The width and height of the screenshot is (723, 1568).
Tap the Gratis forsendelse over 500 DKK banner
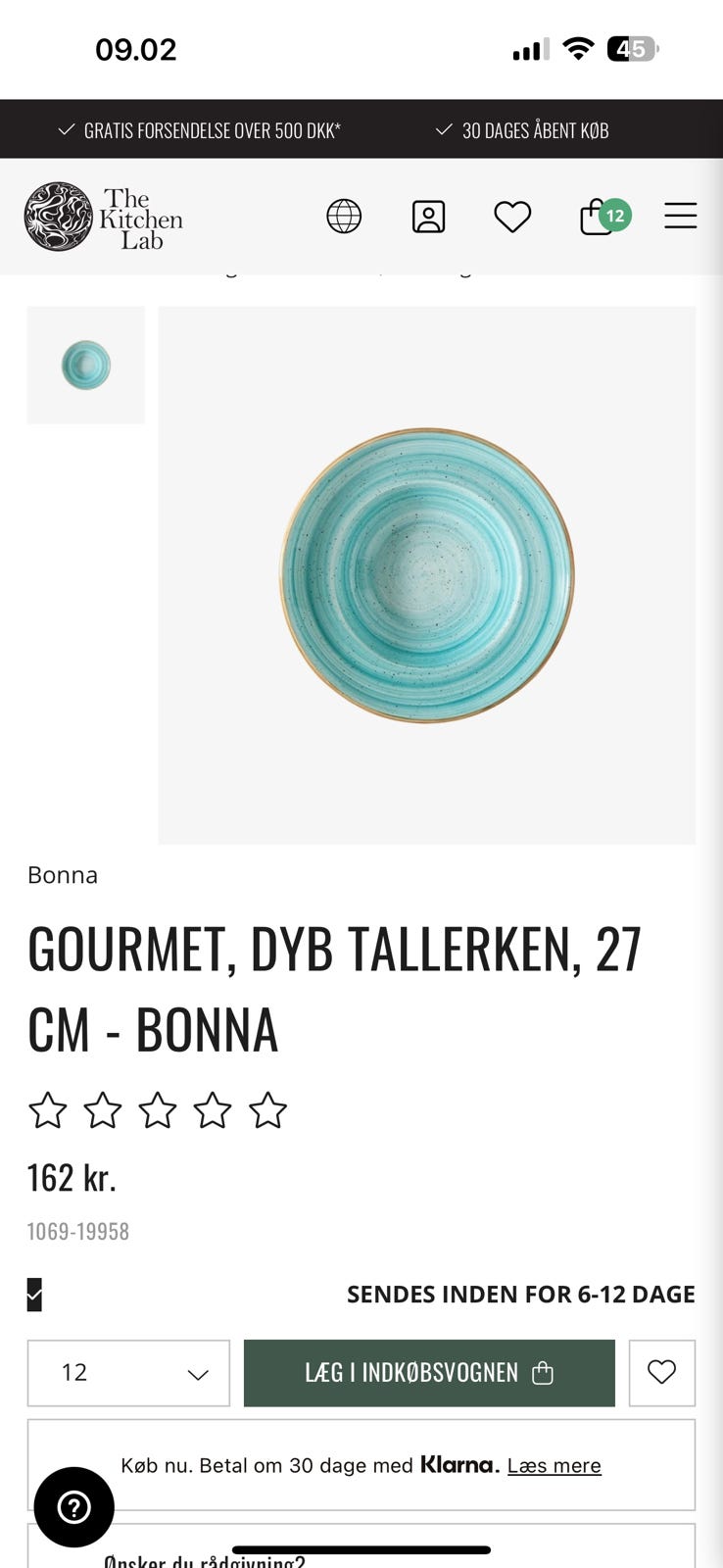click(x=200, y=130)
